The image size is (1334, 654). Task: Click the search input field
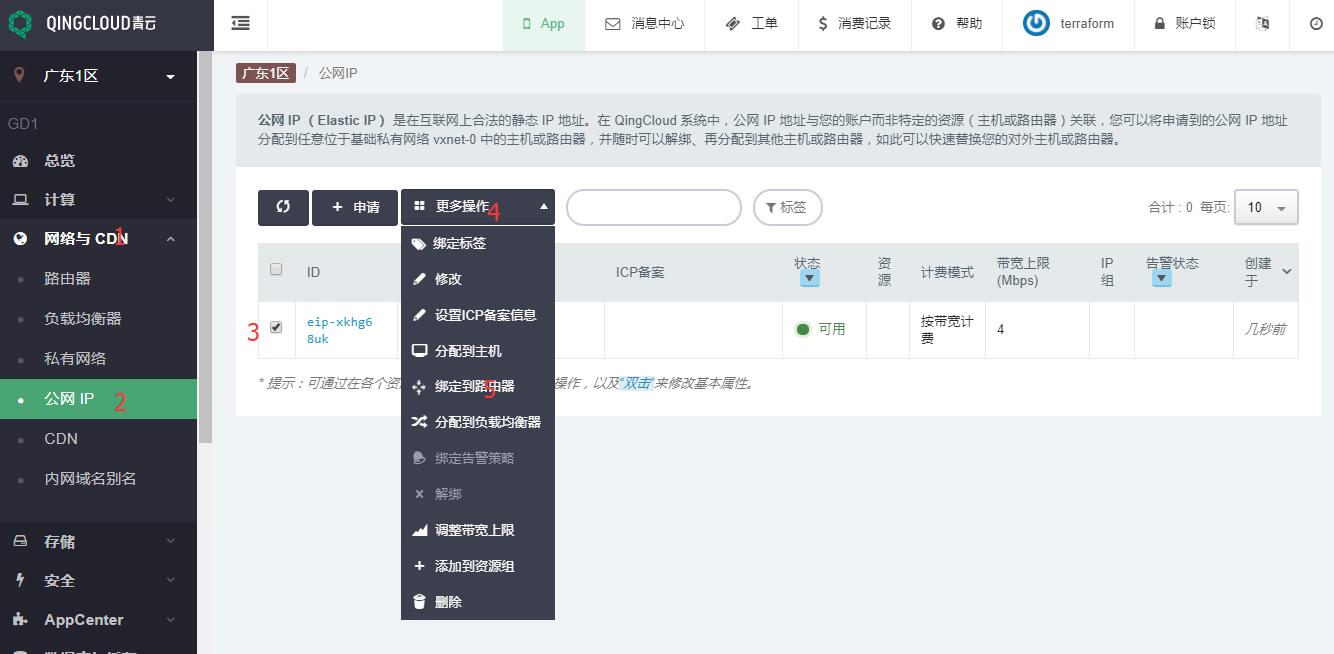tap(653, 207)
